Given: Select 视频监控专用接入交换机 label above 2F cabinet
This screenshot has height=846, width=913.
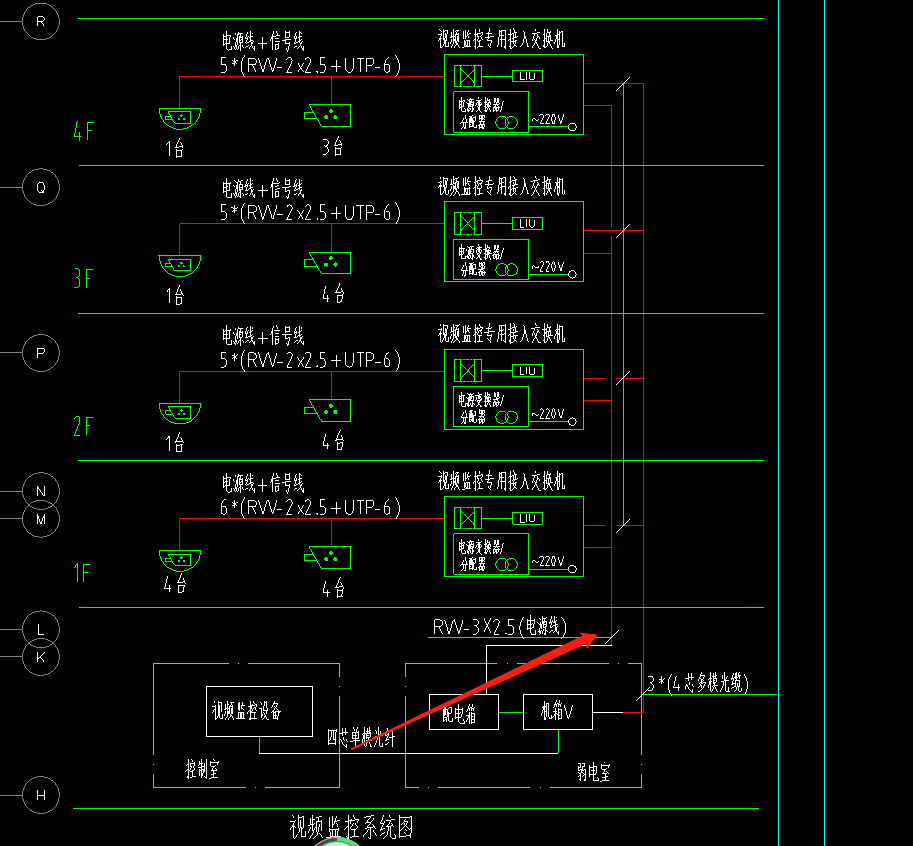Looking at the screenshot, I should coord(501,334).
